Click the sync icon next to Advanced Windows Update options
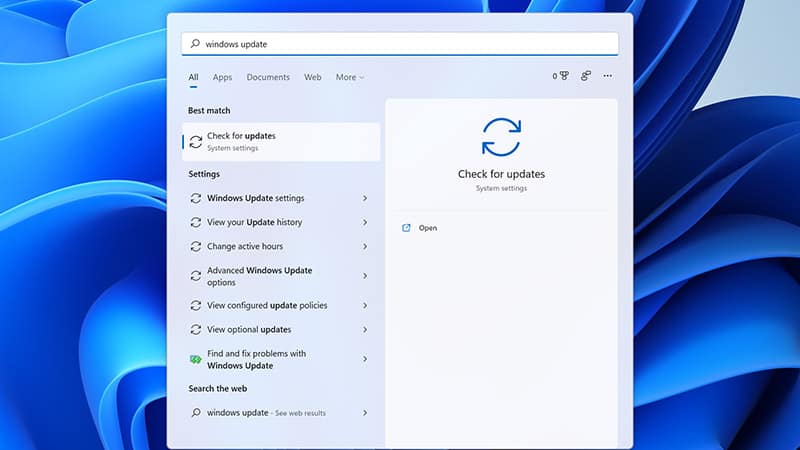 pos(195,276)
